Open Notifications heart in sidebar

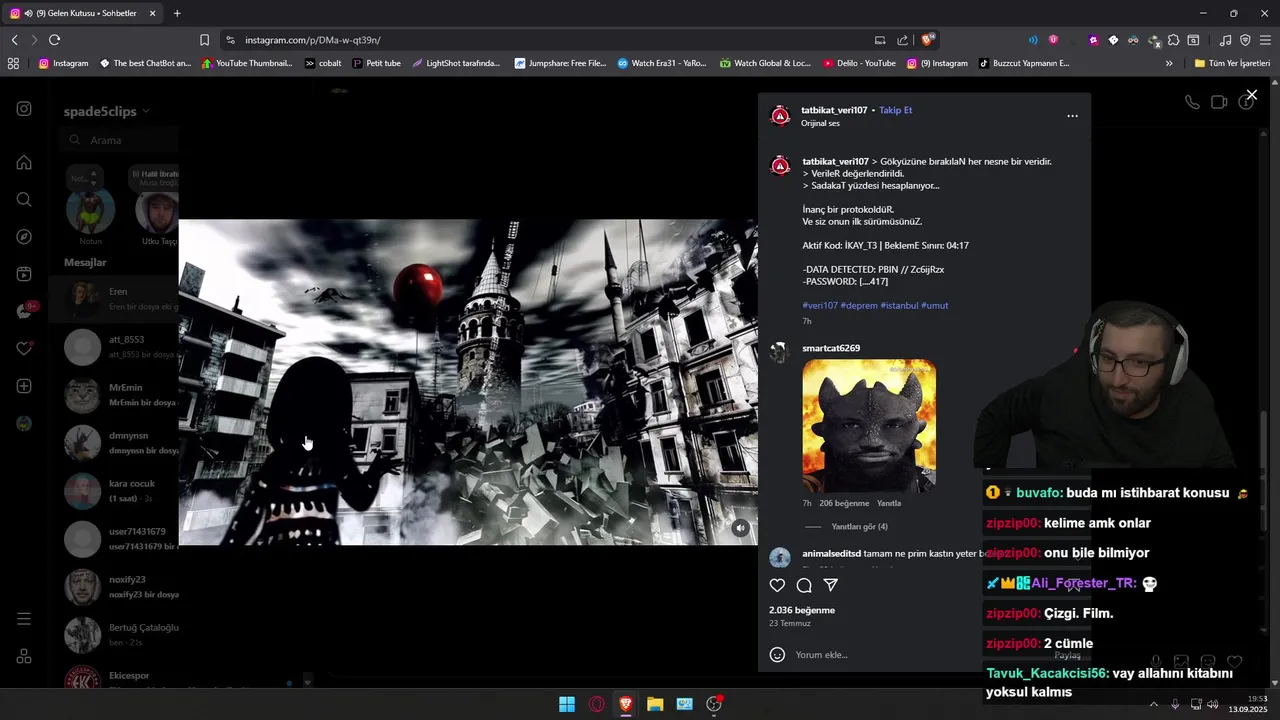pos(24,348)
